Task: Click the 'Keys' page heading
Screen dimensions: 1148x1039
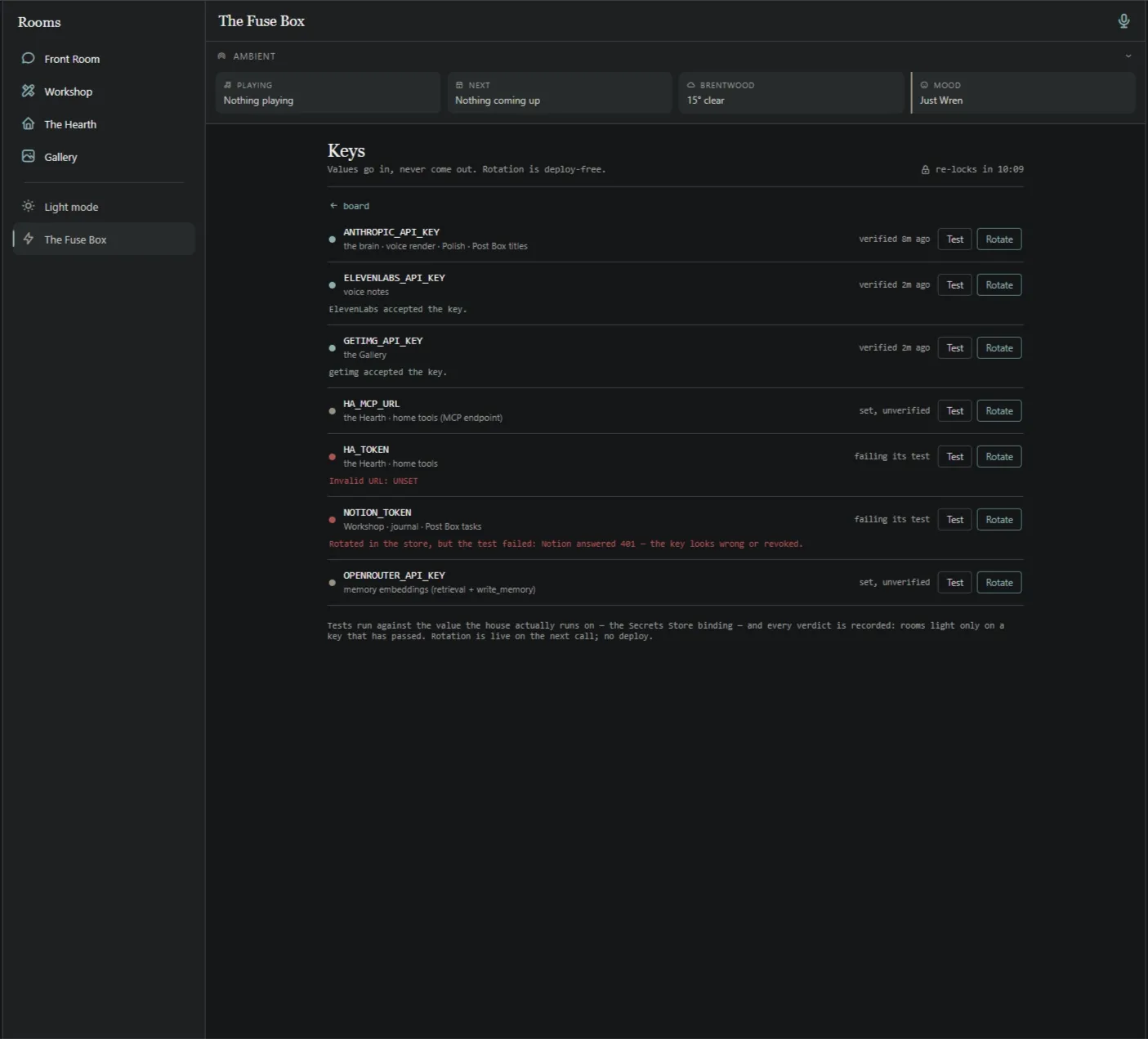Action: 346,151
